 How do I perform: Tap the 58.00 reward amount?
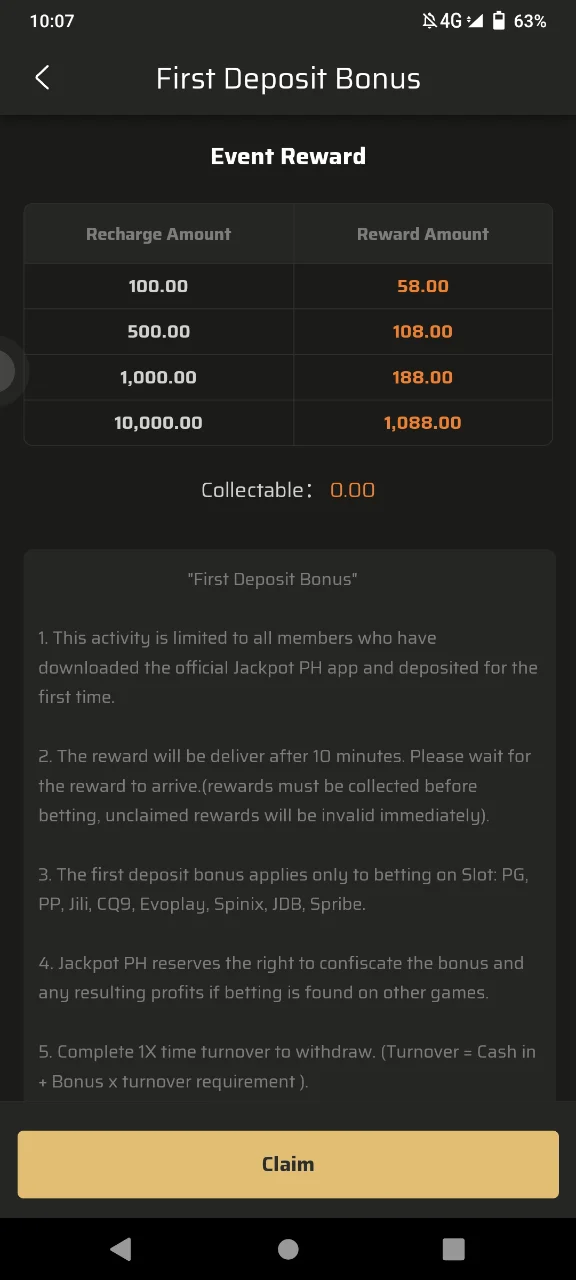tap(423, 286)
